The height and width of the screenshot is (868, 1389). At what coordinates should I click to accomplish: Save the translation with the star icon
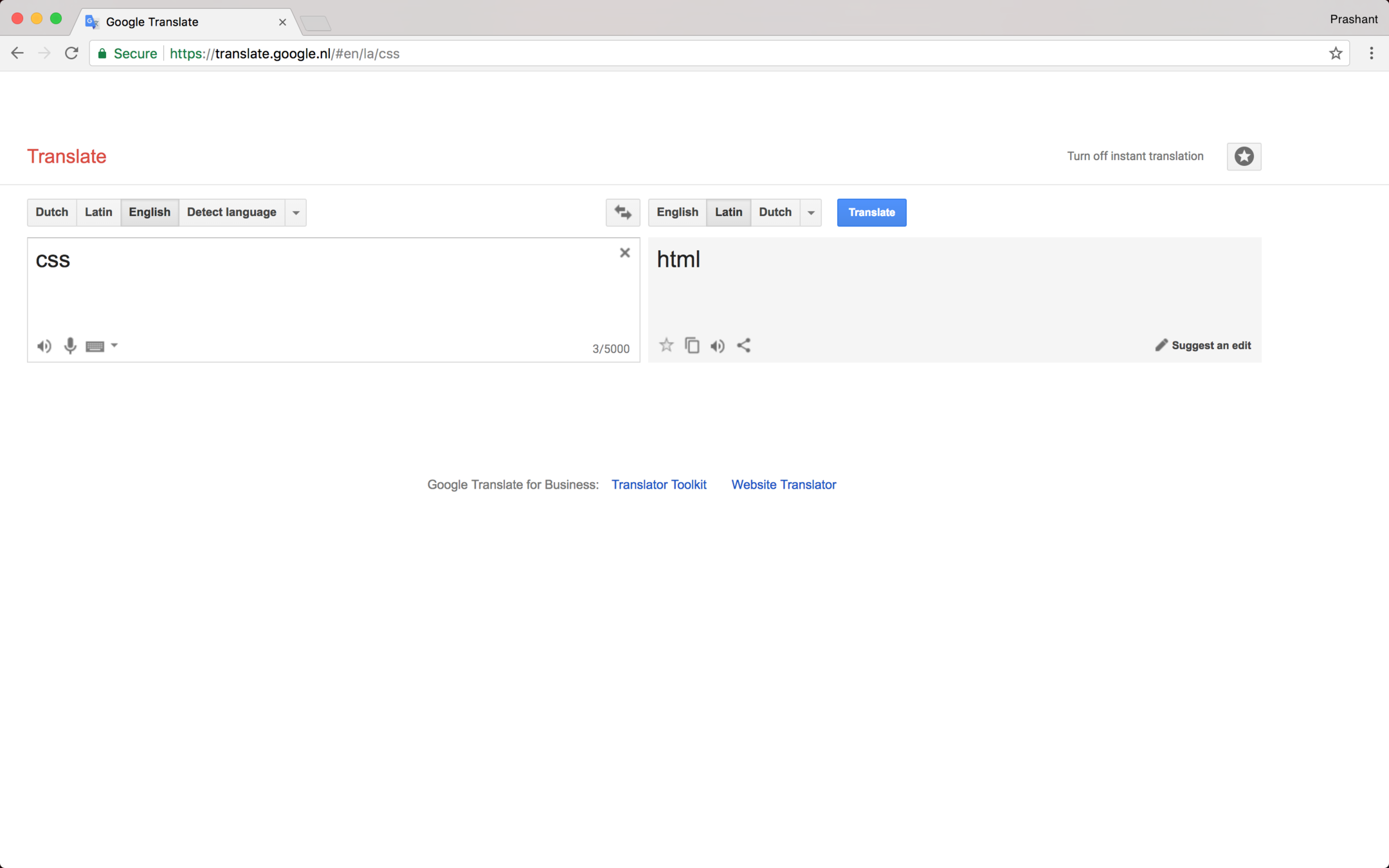(666, 345)
